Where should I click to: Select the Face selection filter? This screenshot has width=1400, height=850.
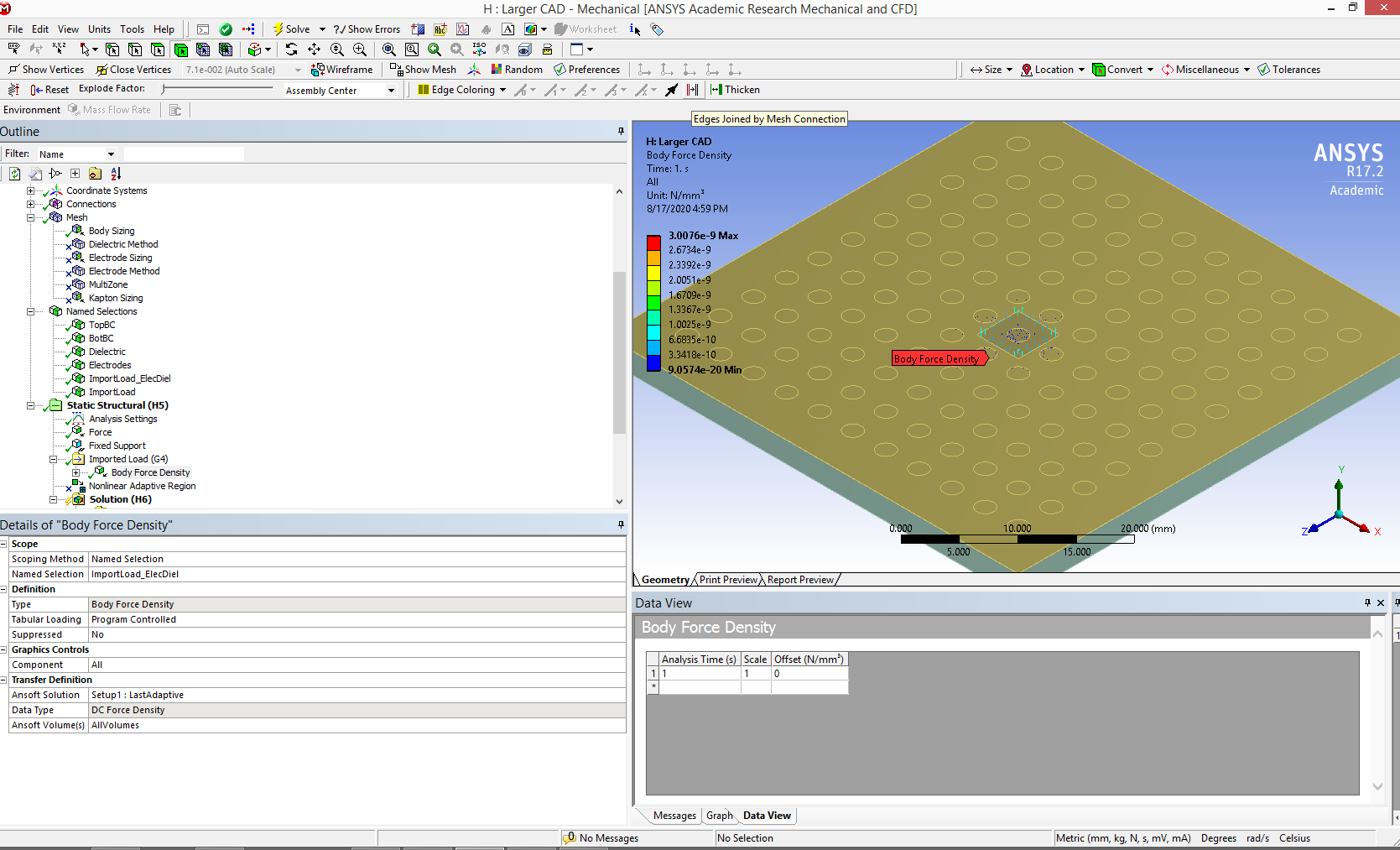click(x=158, y=50)
